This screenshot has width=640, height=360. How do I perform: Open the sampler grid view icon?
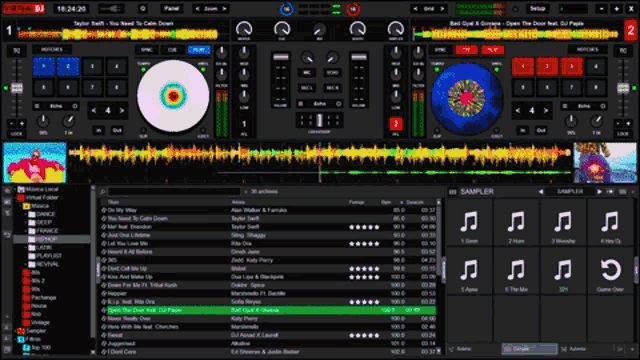point(453,192)
